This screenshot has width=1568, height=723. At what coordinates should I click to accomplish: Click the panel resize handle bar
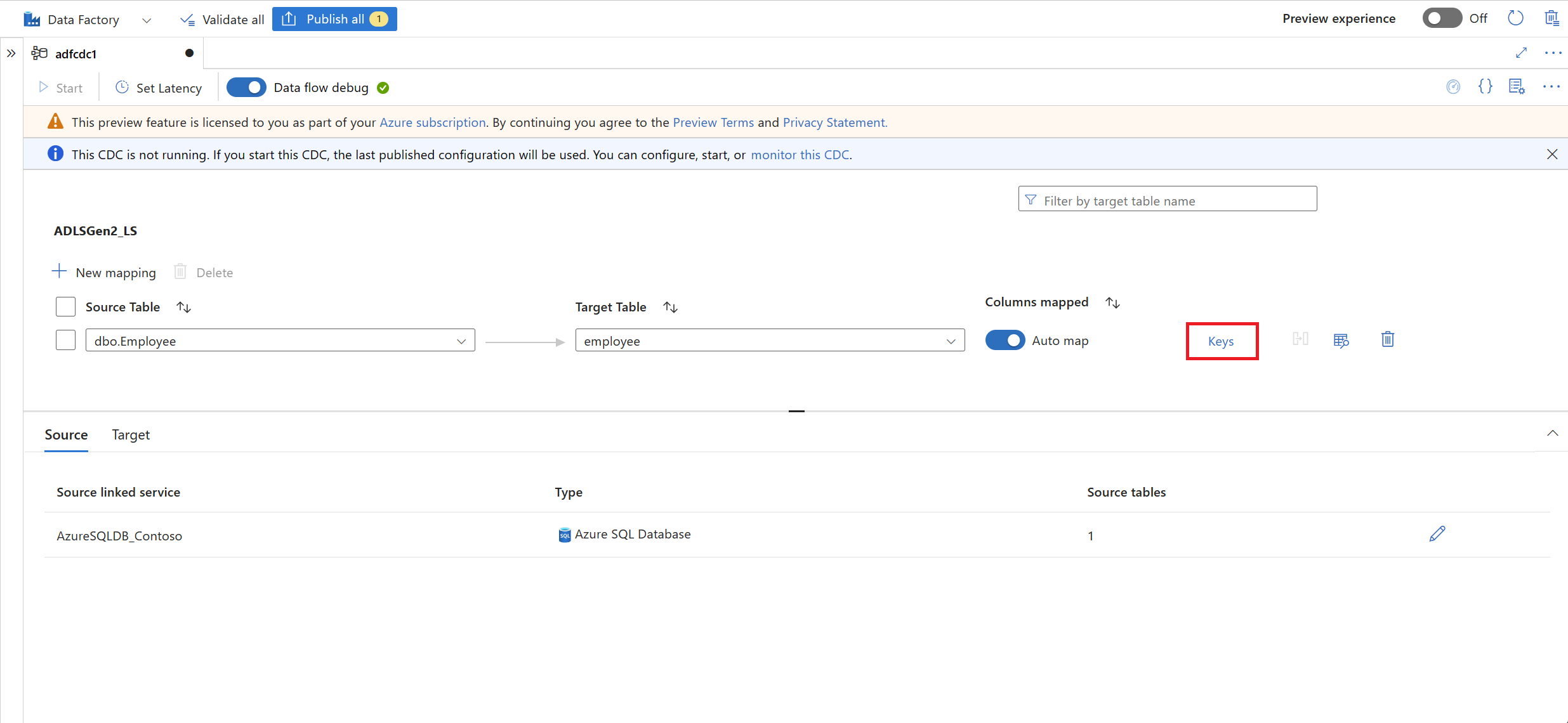click(x=796, y=411)
